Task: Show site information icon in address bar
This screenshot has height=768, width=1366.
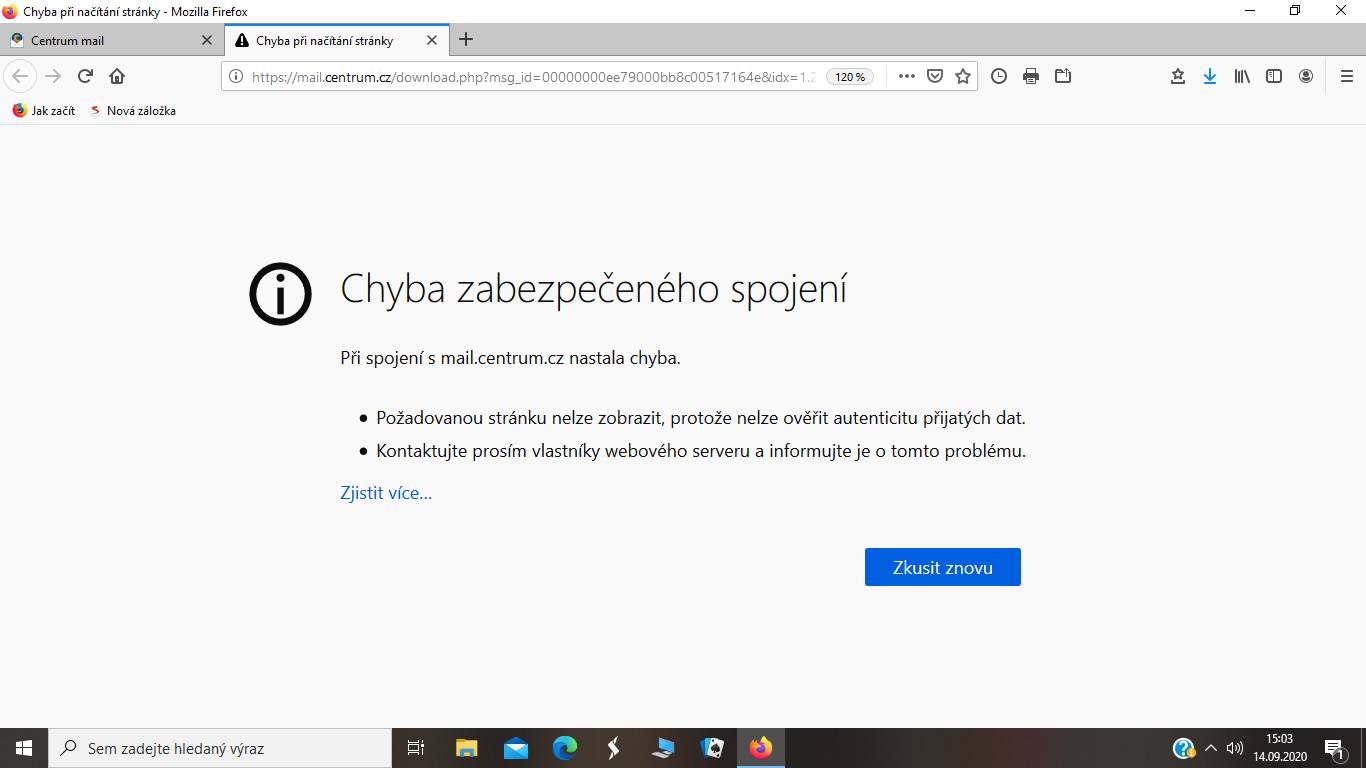Action: pyautogui.click(x=236, y=76)
